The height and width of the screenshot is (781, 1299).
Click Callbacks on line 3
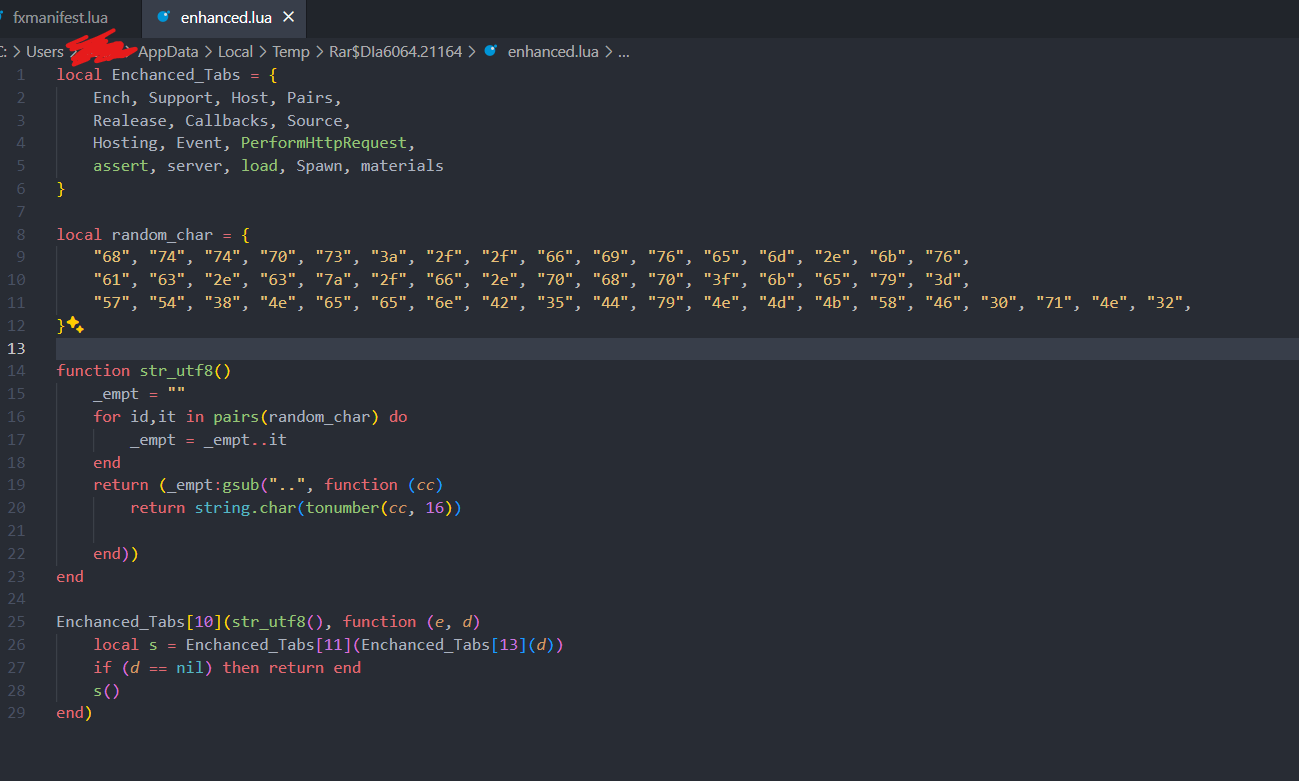pos(227,120)
